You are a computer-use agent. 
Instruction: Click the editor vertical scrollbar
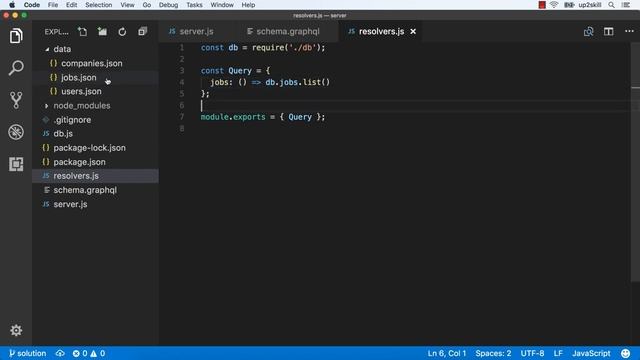(x=635, y=161)
